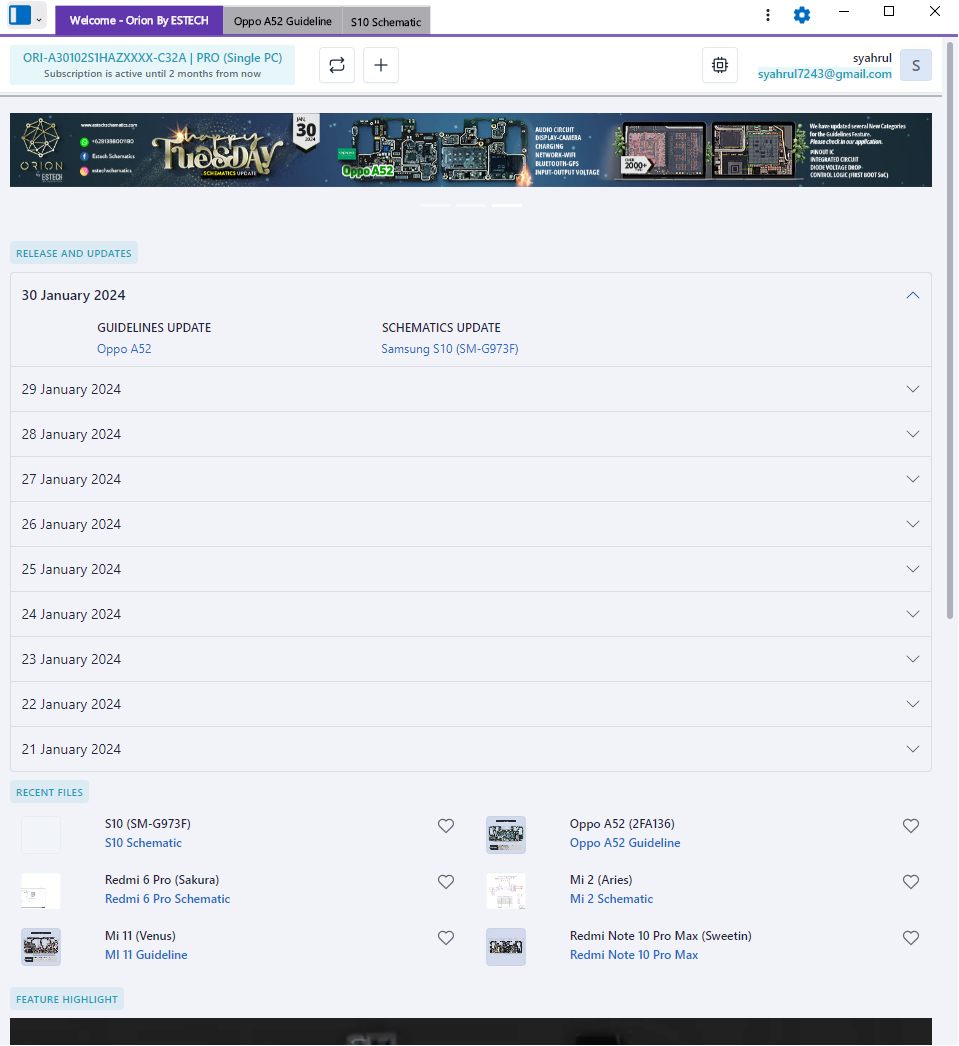Open the Oppo A52 Guideline recent link
This screenshot has width=959, height=1046.
point(625,843)
